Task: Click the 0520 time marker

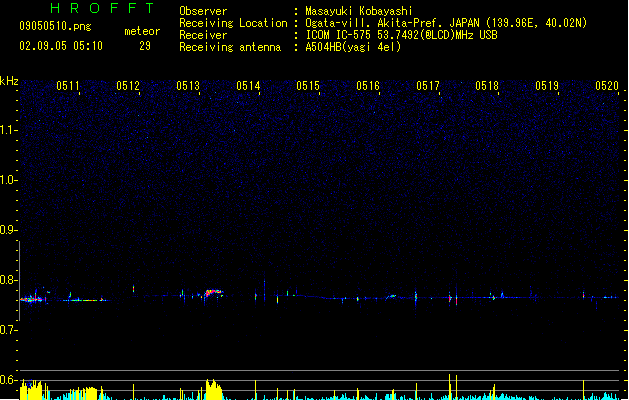Action: pyautogui.click(x=607, y=86)
